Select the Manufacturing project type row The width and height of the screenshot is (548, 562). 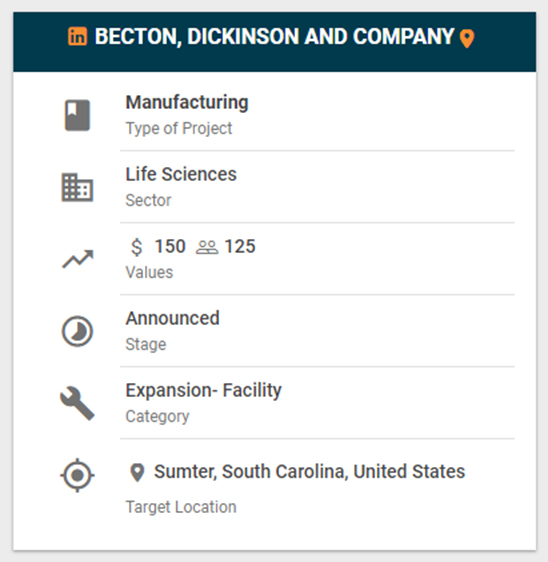coord(317,115)
